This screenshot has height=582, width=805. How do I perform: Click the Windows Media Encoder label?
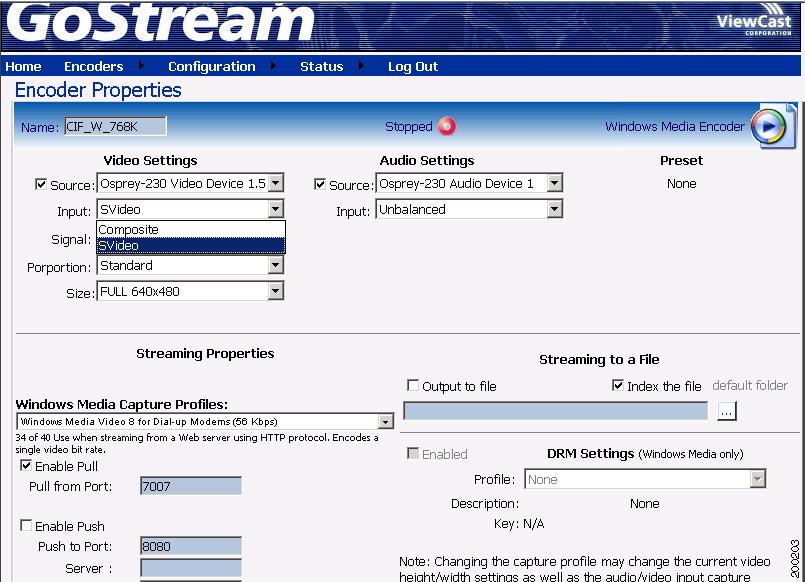[x=675, y=126]
